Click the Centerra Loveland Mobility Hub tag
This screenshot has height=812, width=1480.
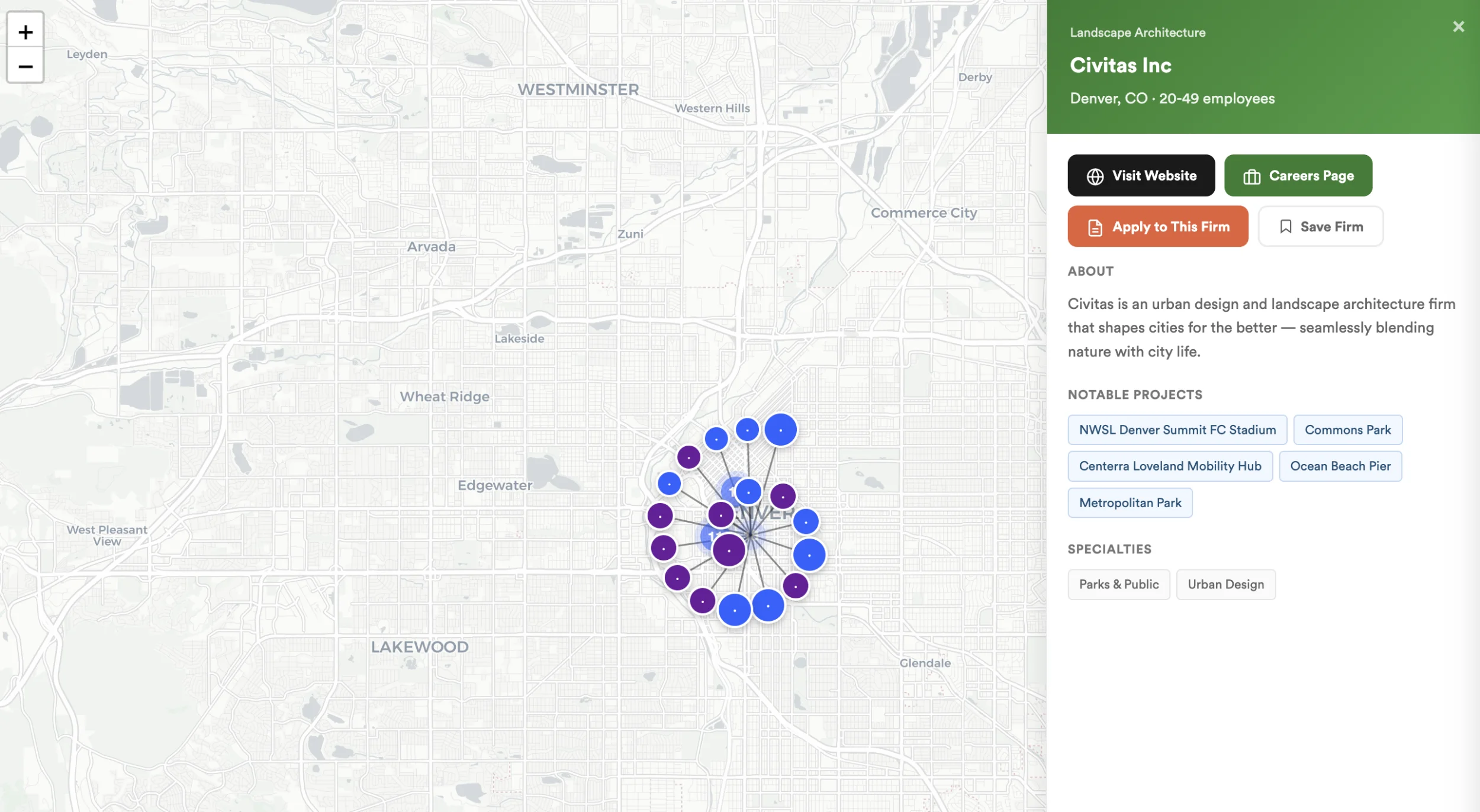(x=1170, y=466)
